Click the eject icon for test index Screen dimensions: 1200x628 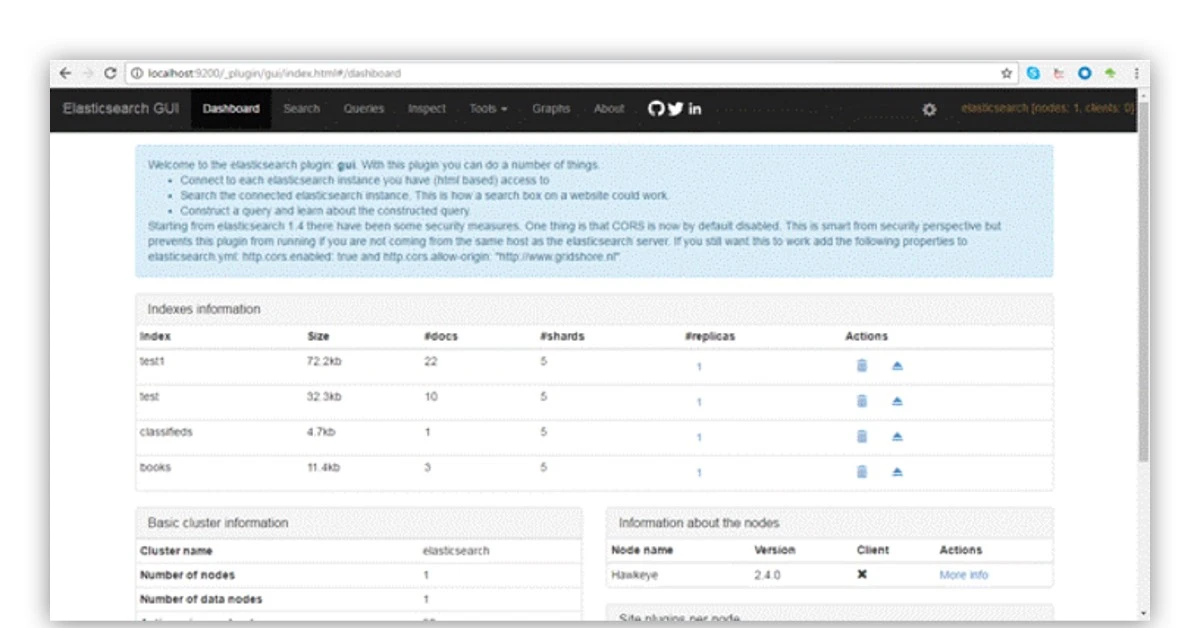[897, 401]
